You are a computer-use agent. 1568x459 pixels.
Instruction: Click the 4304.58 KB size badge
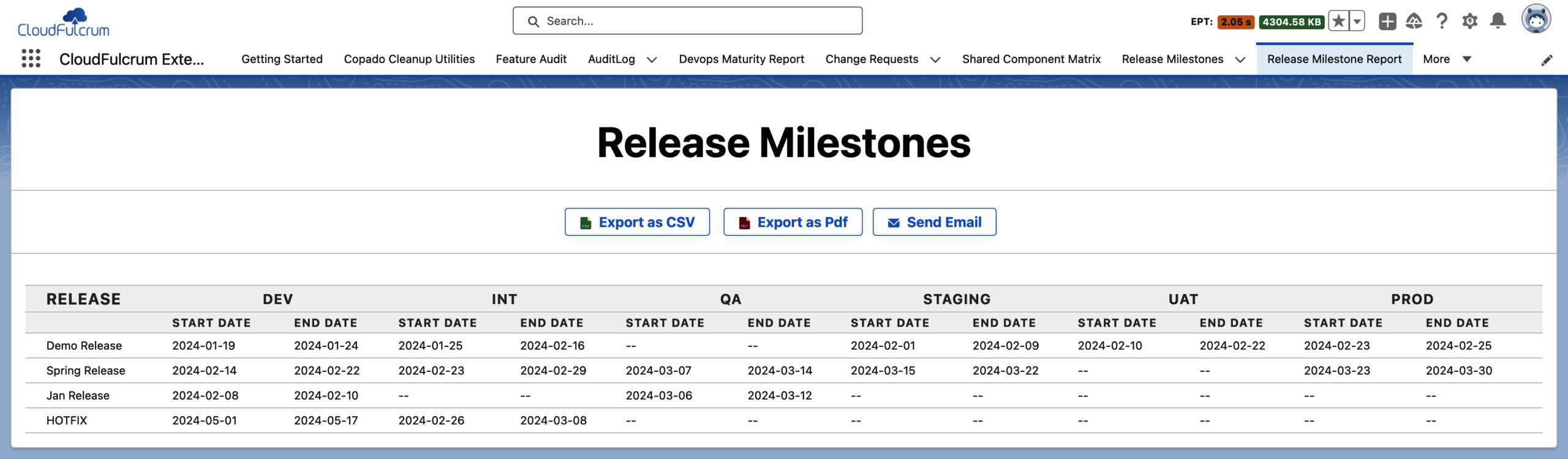1291,22
